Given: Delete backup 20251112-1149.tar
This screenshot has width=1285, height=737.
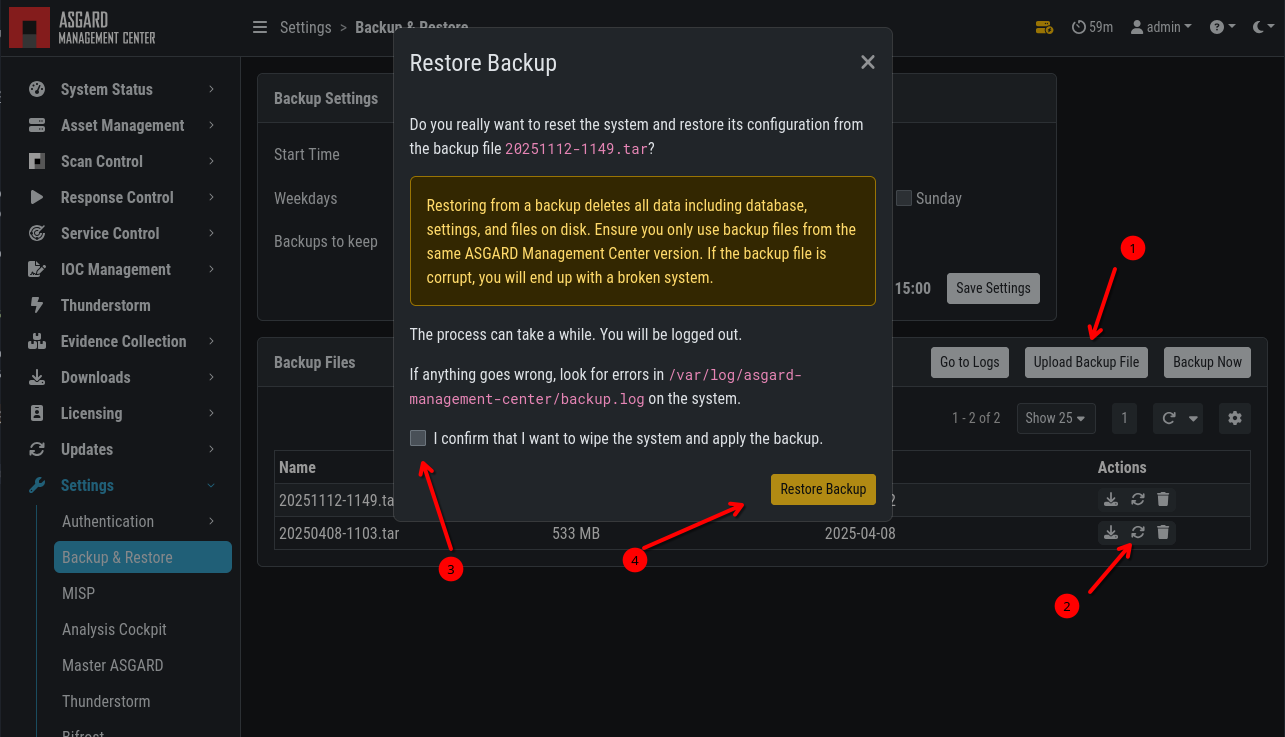Looking at the screenshot, I should (1163, 499).
